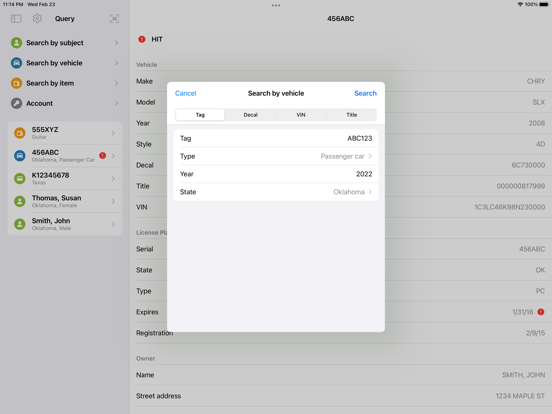
Task: Click the Tag field with ABC123
Action: point(276,138)
